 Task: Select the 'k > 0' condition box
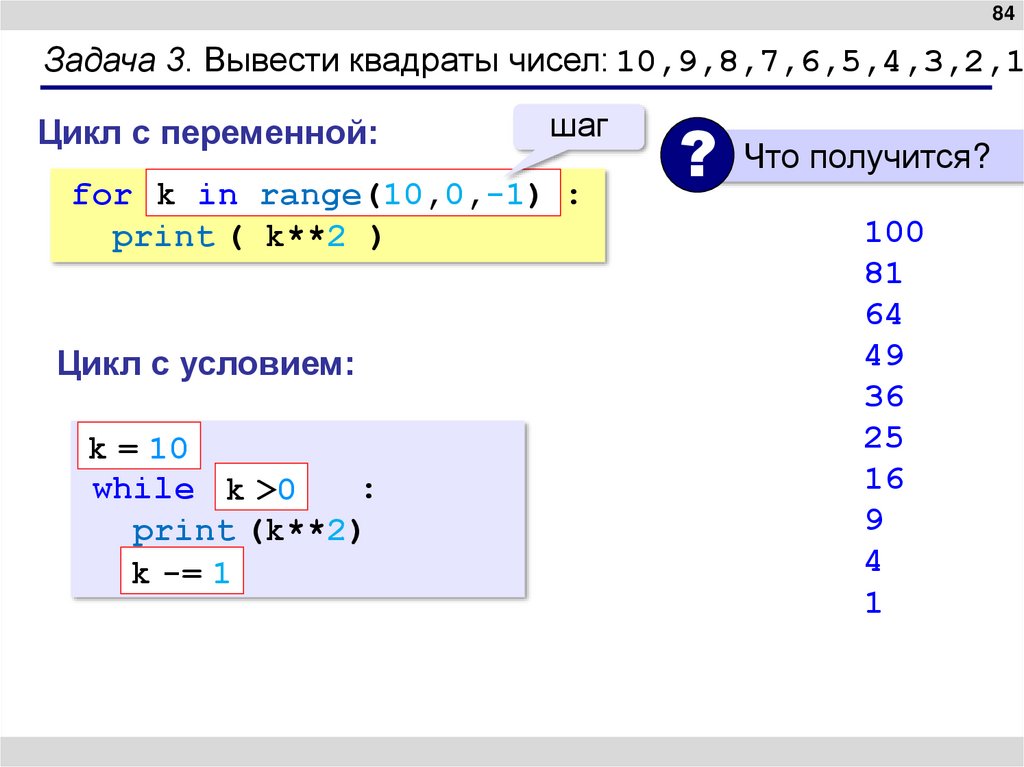pyautogui.click(x=262, y=487)
